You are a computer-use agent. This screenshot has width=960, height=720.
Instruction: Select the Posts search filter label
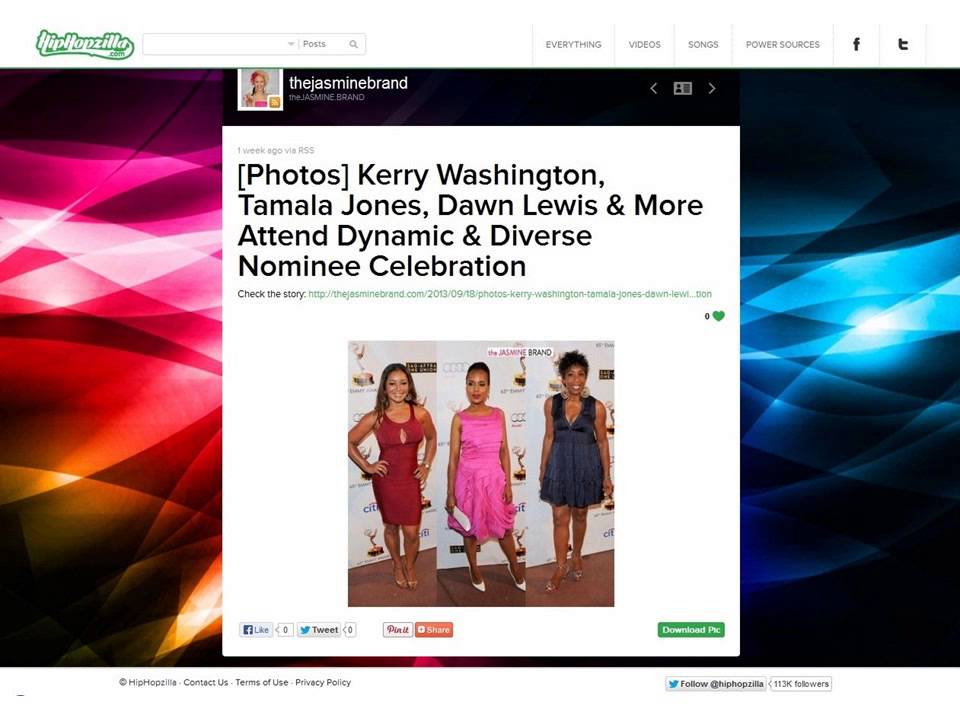(x=314, y=44)
